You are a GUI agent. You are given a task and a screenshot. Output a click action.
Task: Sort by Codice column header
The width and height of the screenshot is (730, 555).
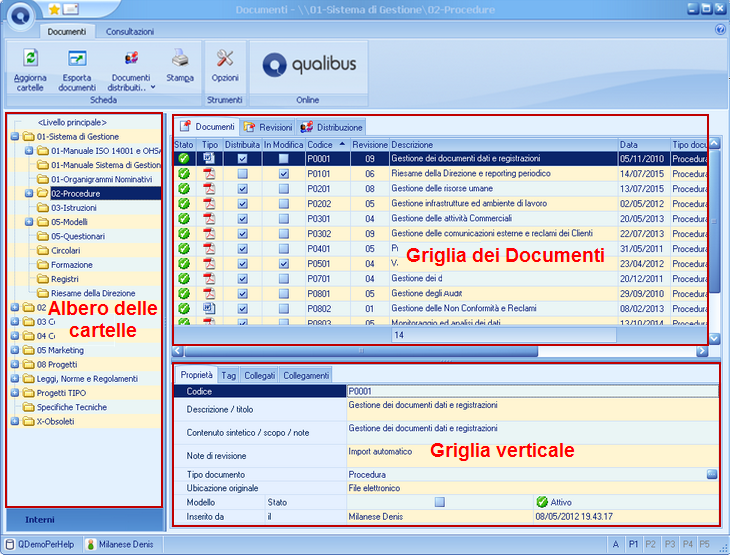pos(327,145)
